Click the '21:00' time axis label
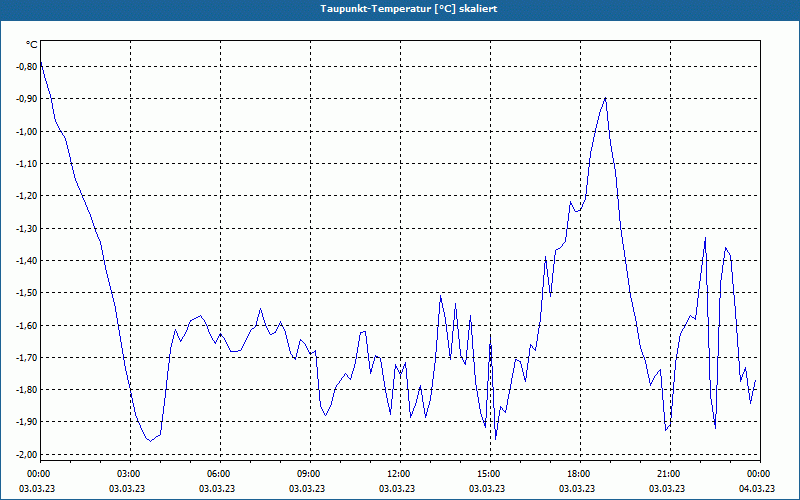This screenshot has height=500, width=800. tap(670, 473)
